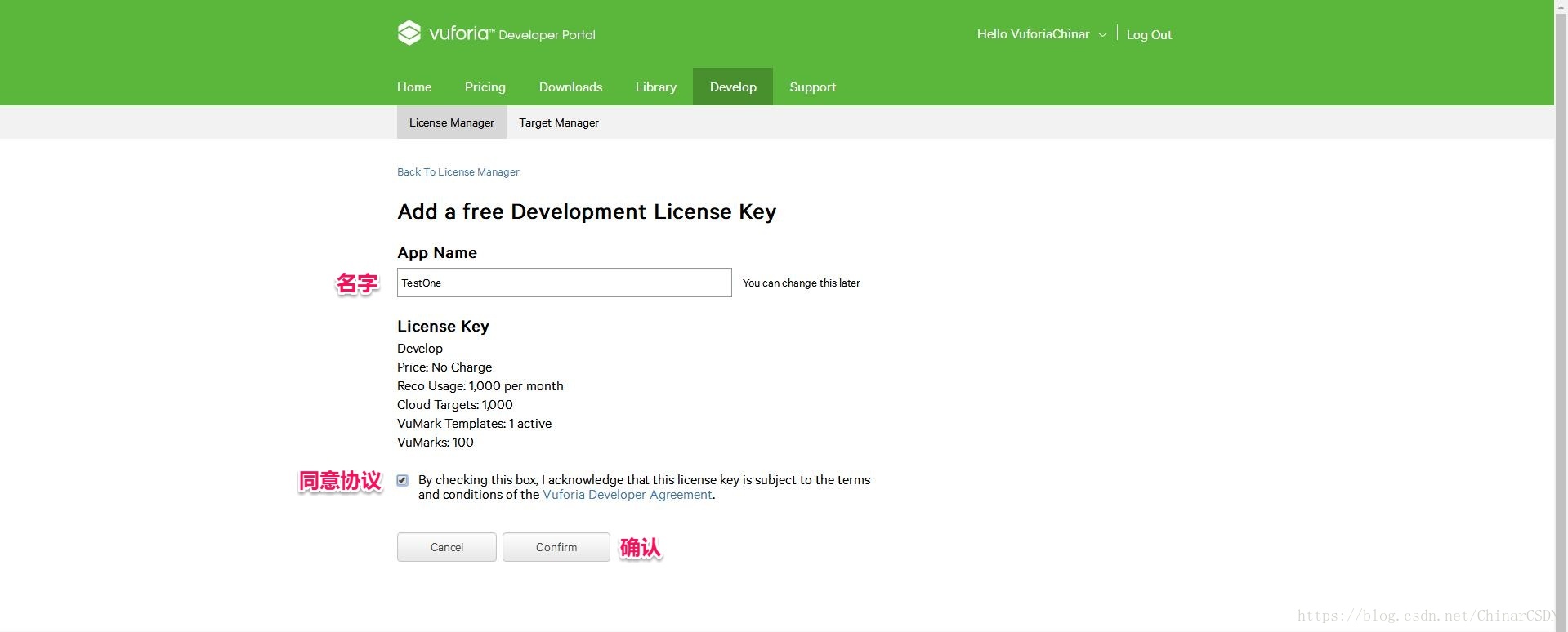Focus the App Name input field
Viewport: 1568px width, 632px height.
[565, 283]
